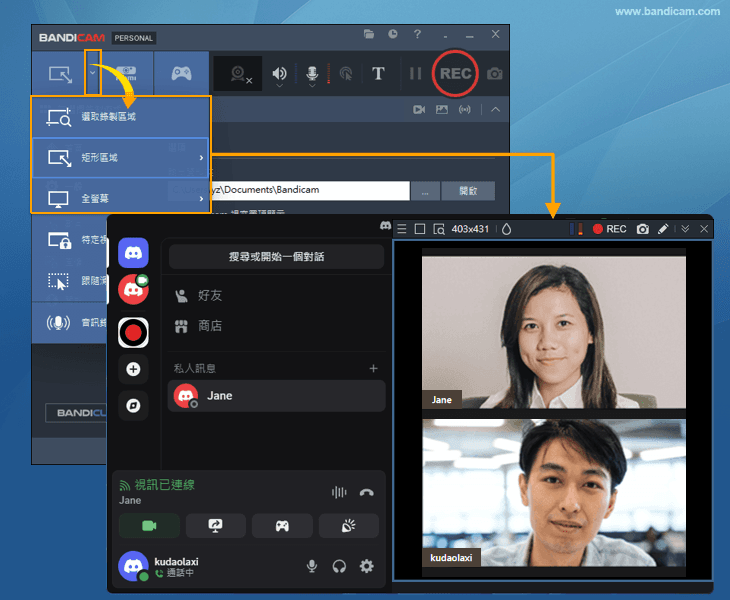Toggle mouse click effect icon
Image resolution: width=730 pixels, height=600 pixels.
click(346, 74)
